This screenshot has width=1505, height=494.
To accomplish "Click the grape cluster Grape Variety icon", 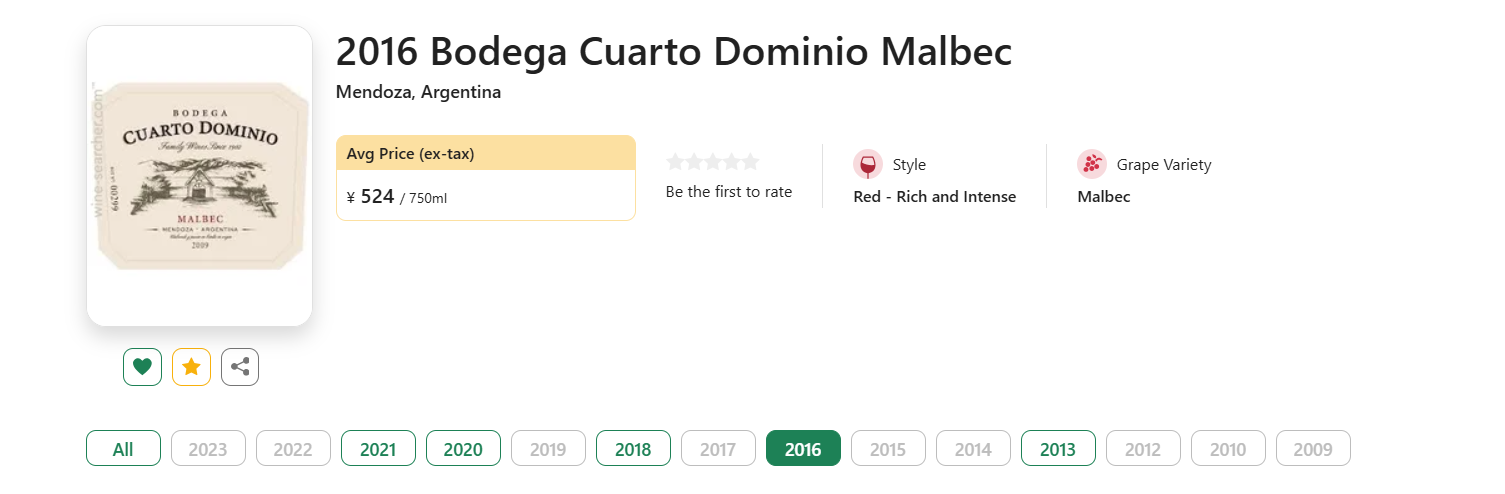I will [x=1092, y=164].
